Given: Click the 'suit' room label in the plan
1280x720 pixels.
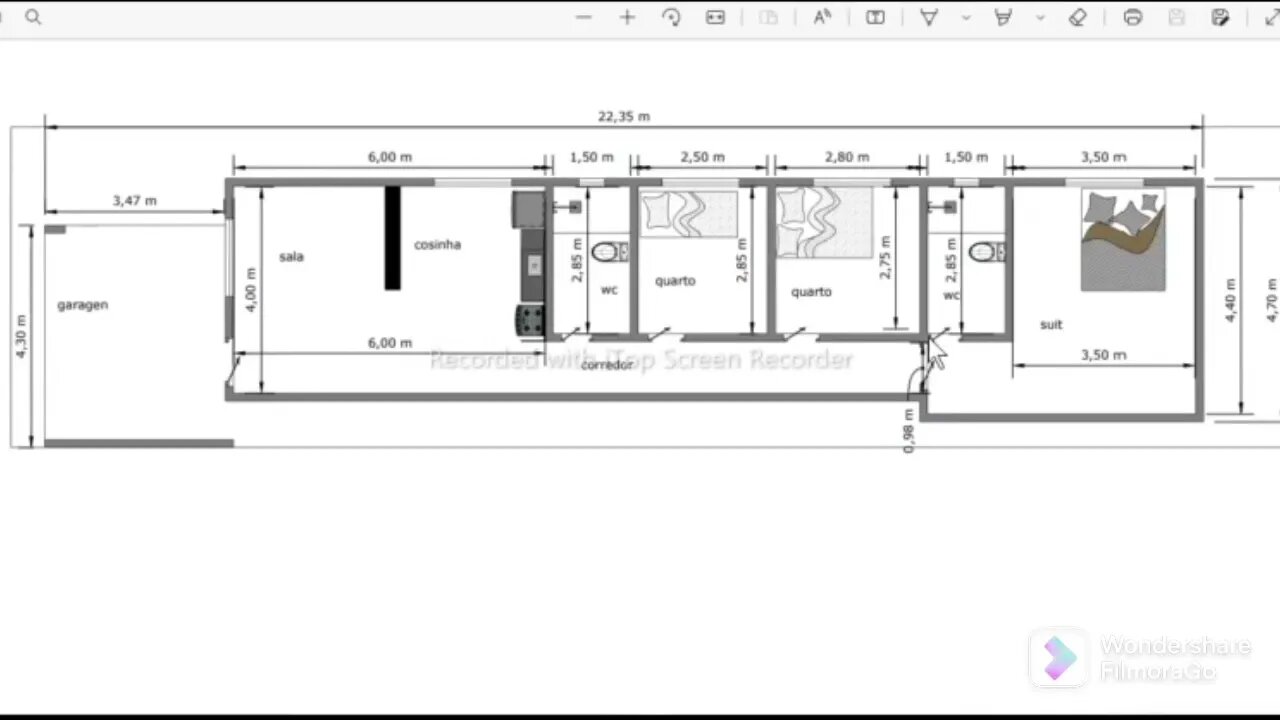Looking at the screenshot, I should pos(1051,325).
